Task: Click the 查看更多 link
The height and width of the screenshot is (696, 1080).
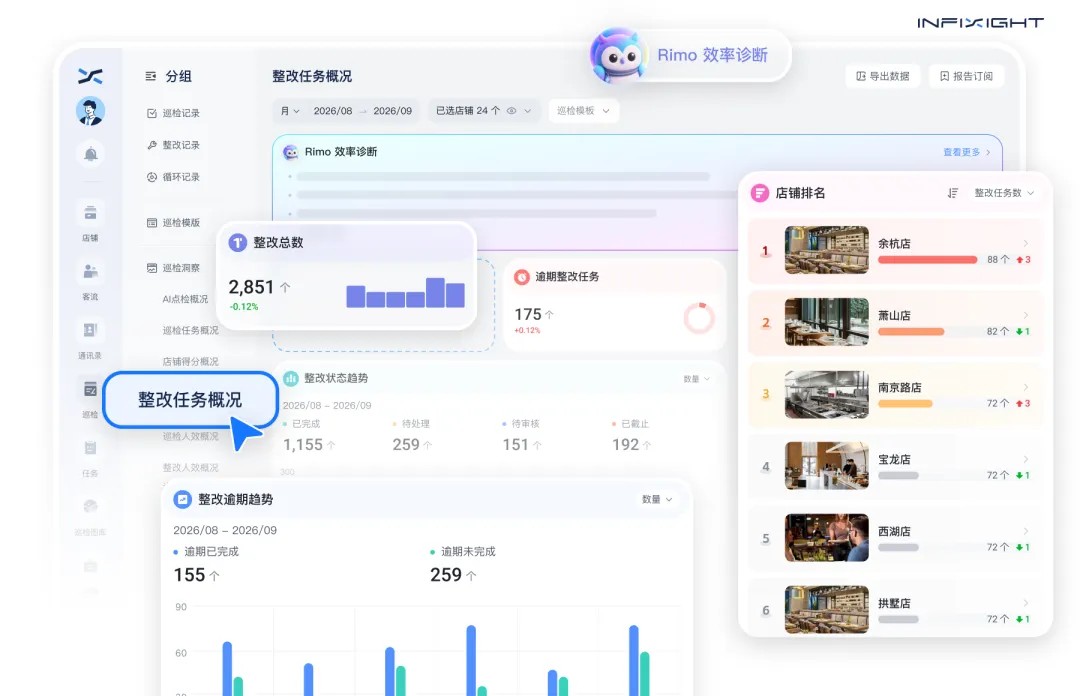Action: pyautogui.click(x=966, y=152)
